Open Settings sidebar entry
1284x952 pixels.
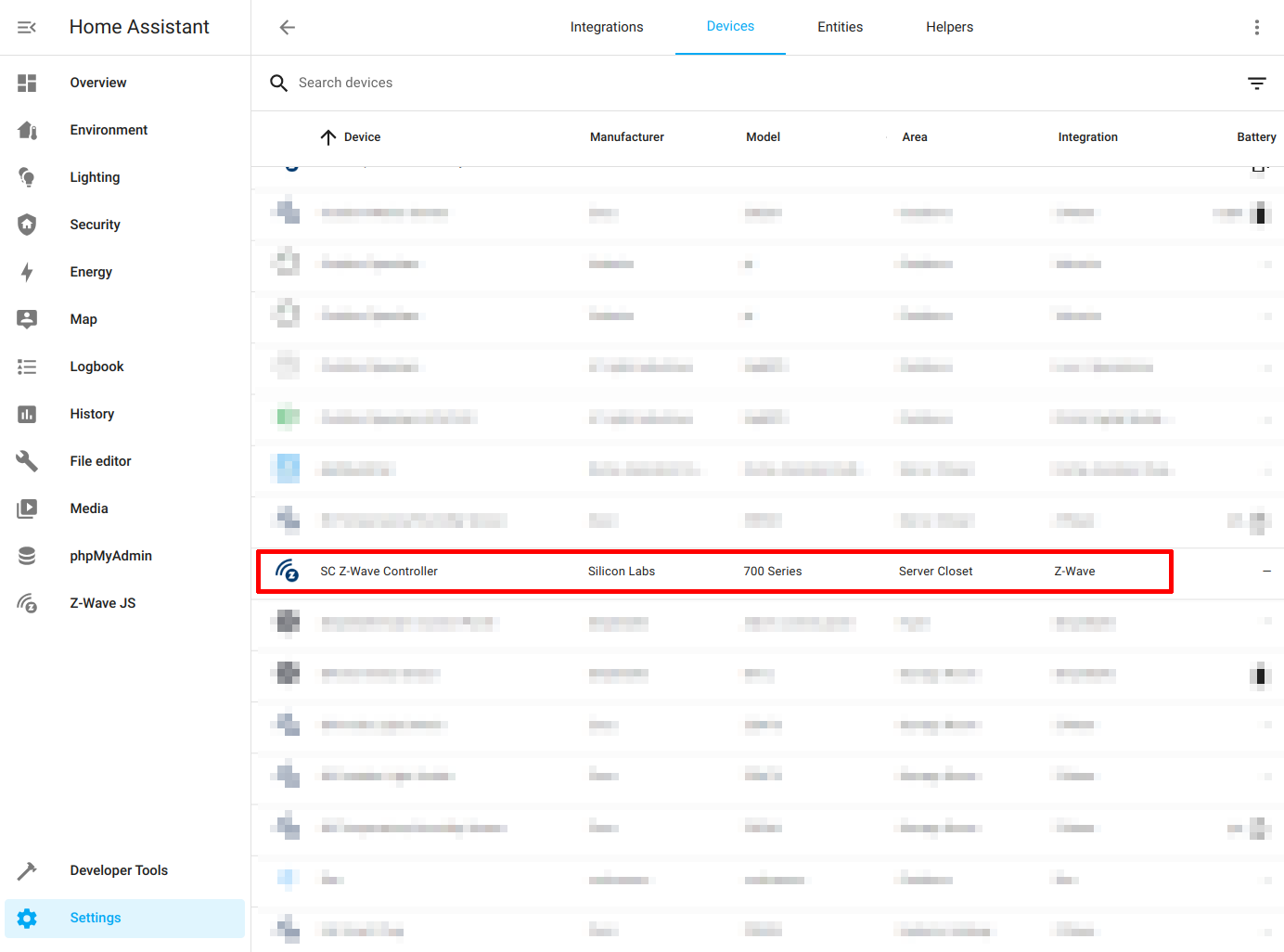click(x=125, y=918)
